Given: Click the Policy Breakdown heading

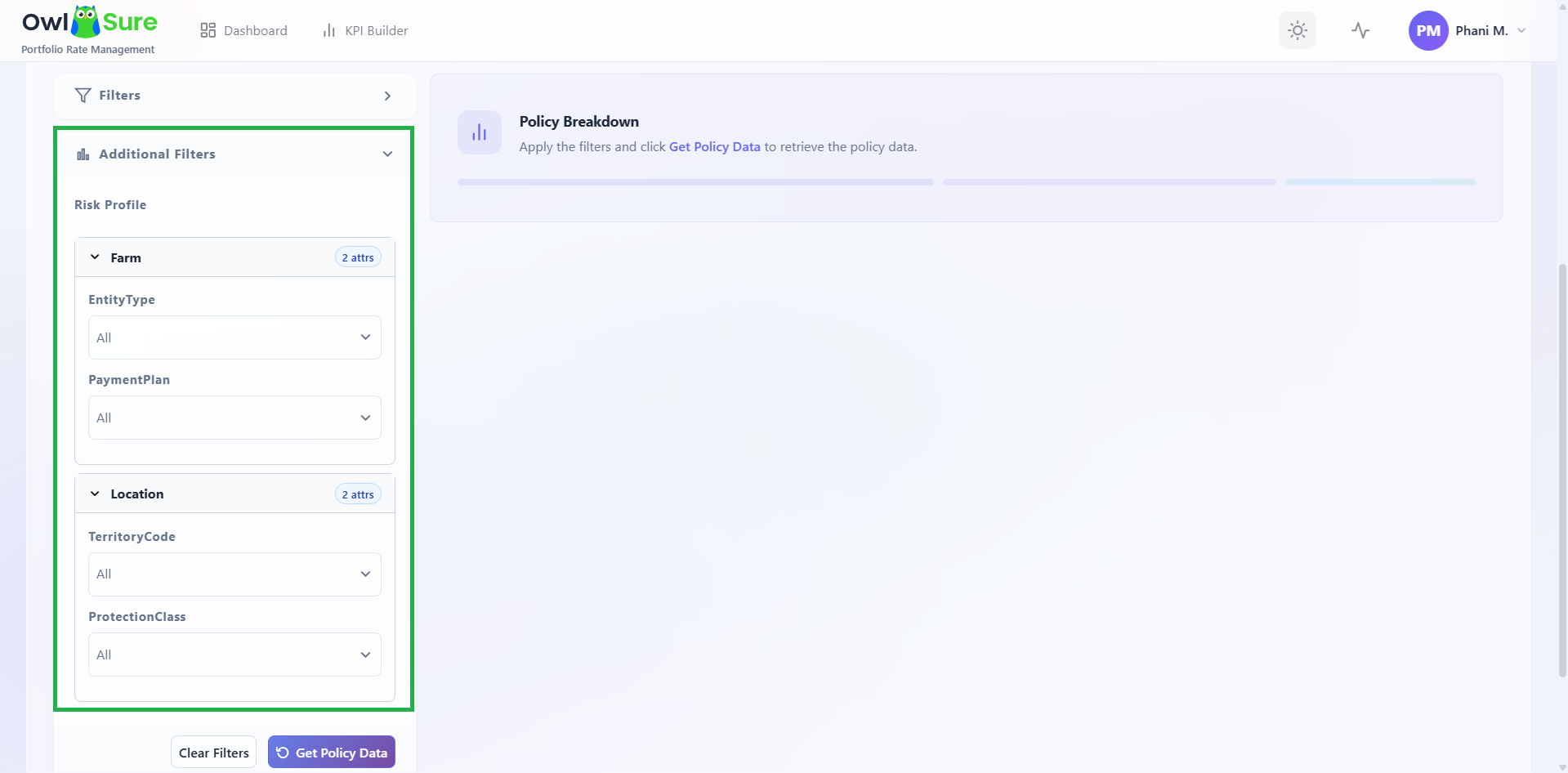Looking at the screenshot, I should click(x=579, y=122).
